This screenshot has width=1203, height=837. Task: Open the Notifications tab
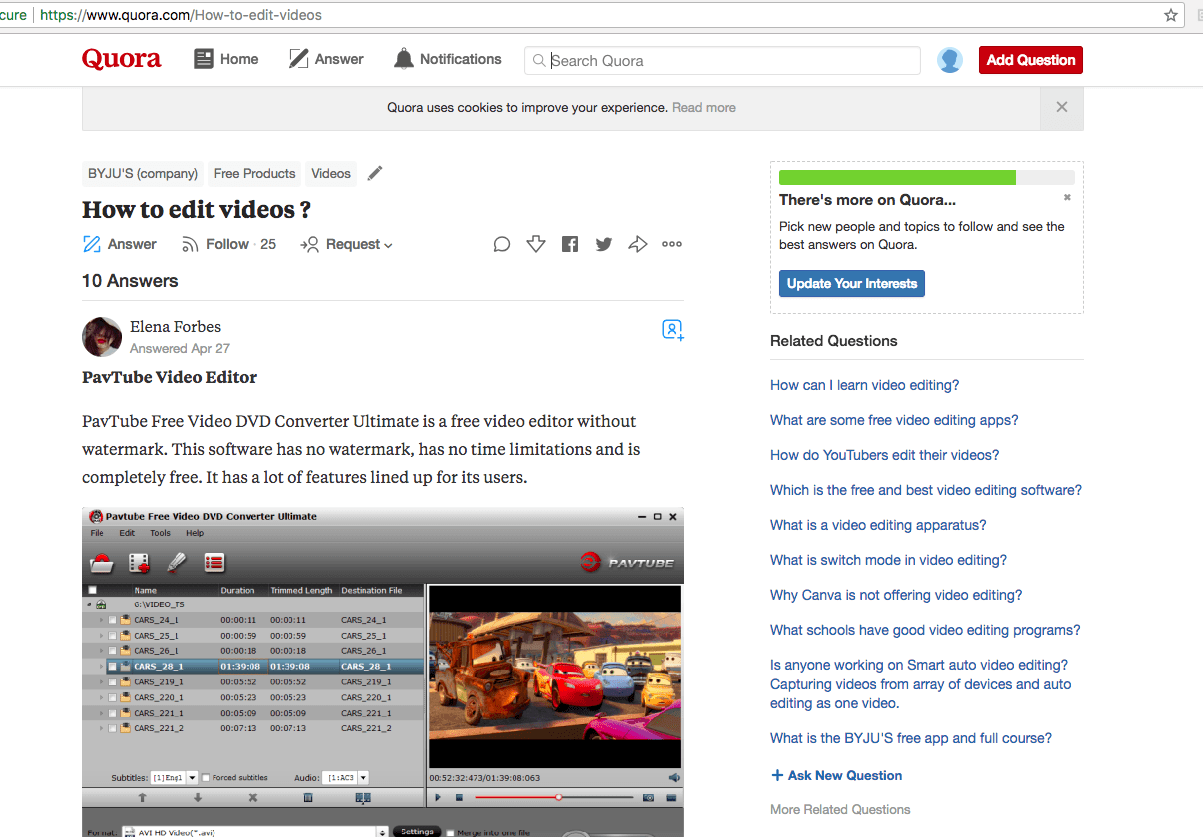tap(447, 59)
